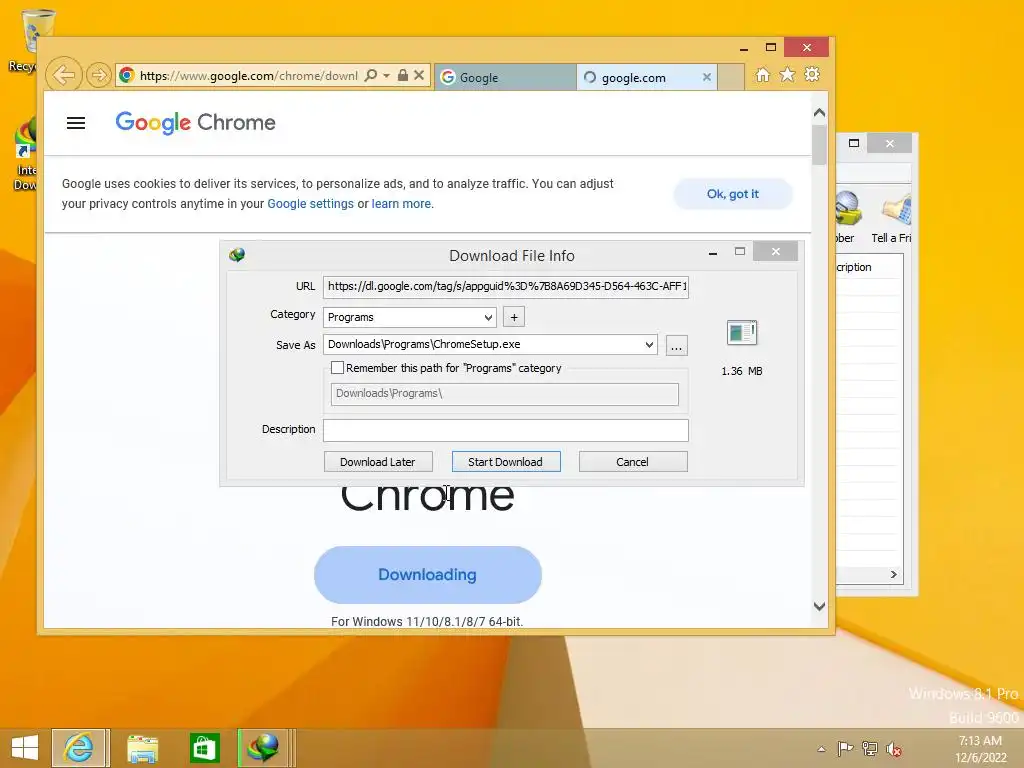Viewport: 1024px width, 768px height.
Task: Cancel the download dialog
Action: click(632, 462)
